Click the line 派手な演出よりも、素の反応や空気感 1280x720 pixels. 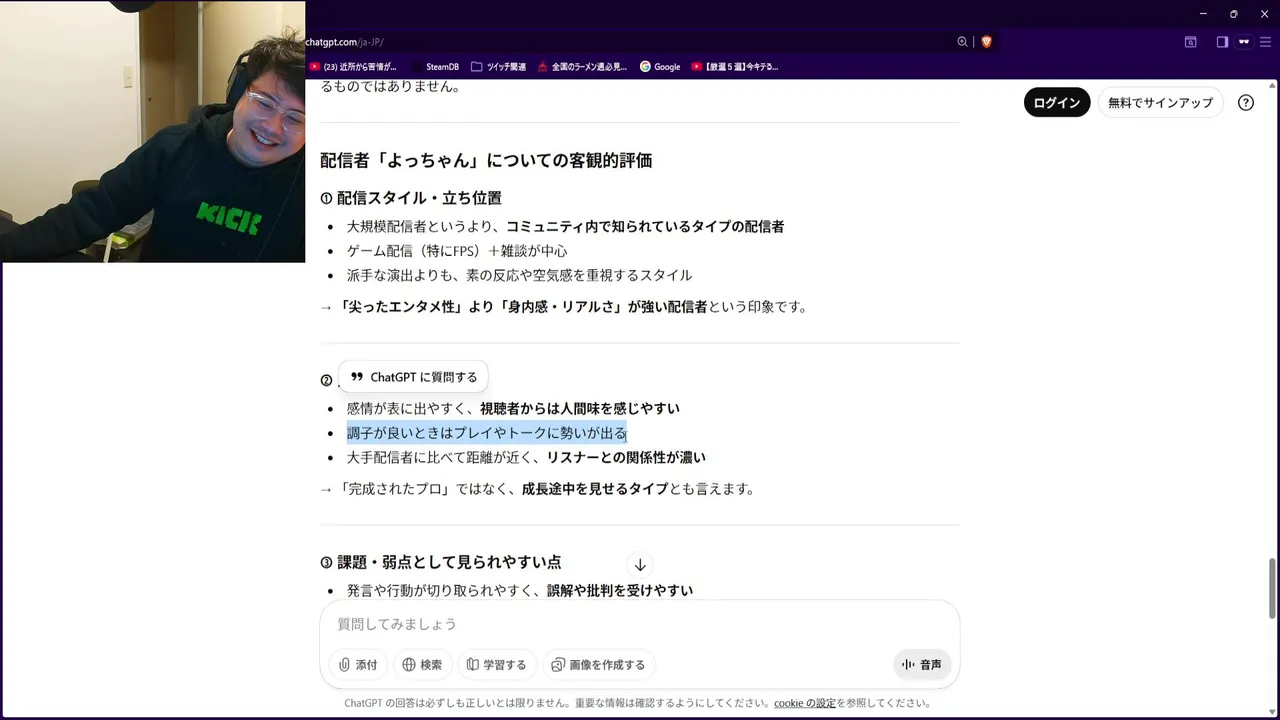(519, 275)
